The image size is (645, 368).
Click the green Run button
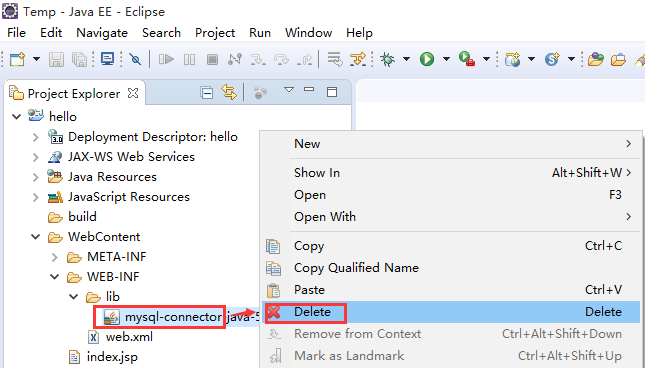click(427, 60)
